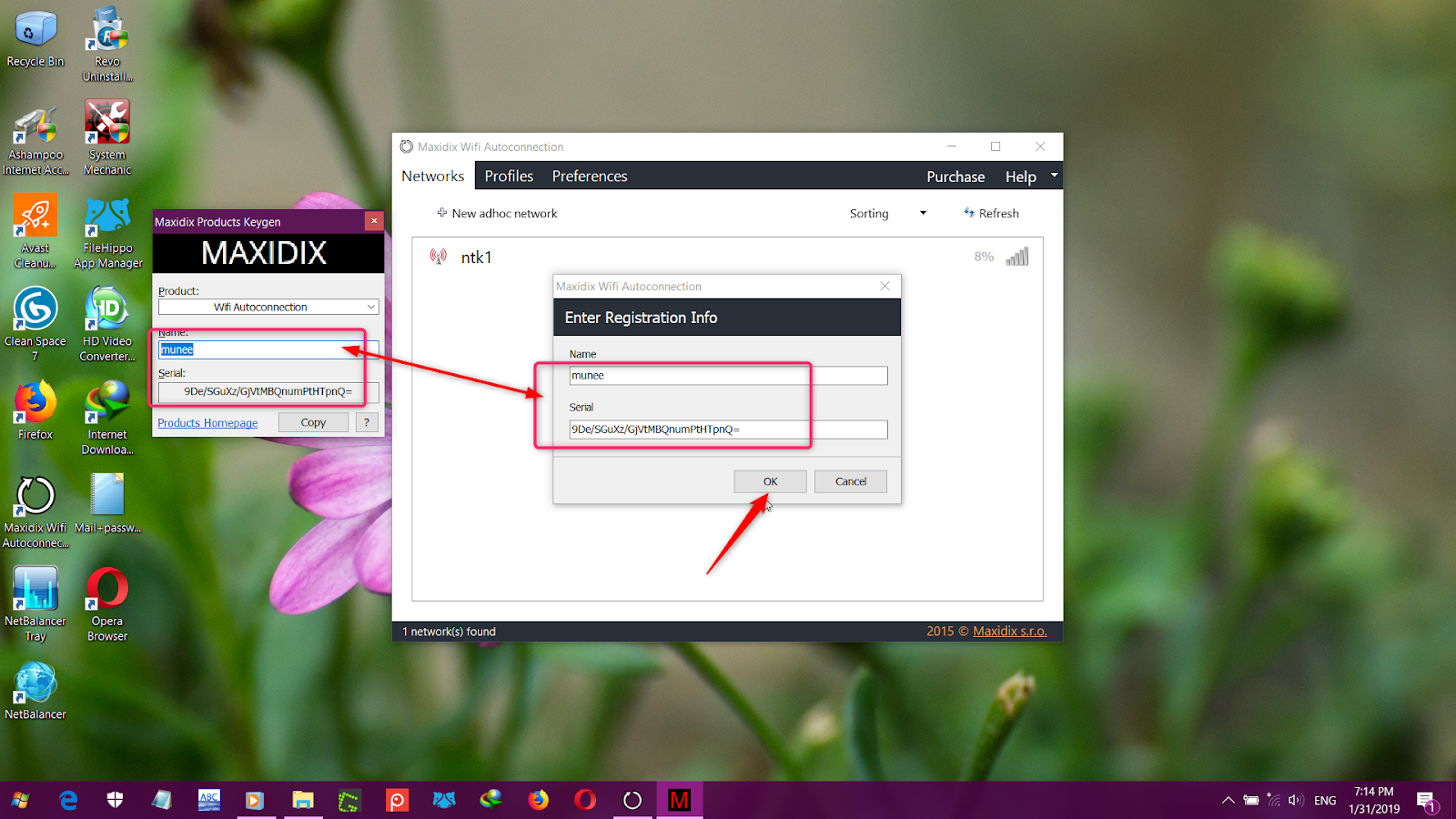Select System Mechanic desktop icon
This screenshot has height=819, width=1456.
107,137
